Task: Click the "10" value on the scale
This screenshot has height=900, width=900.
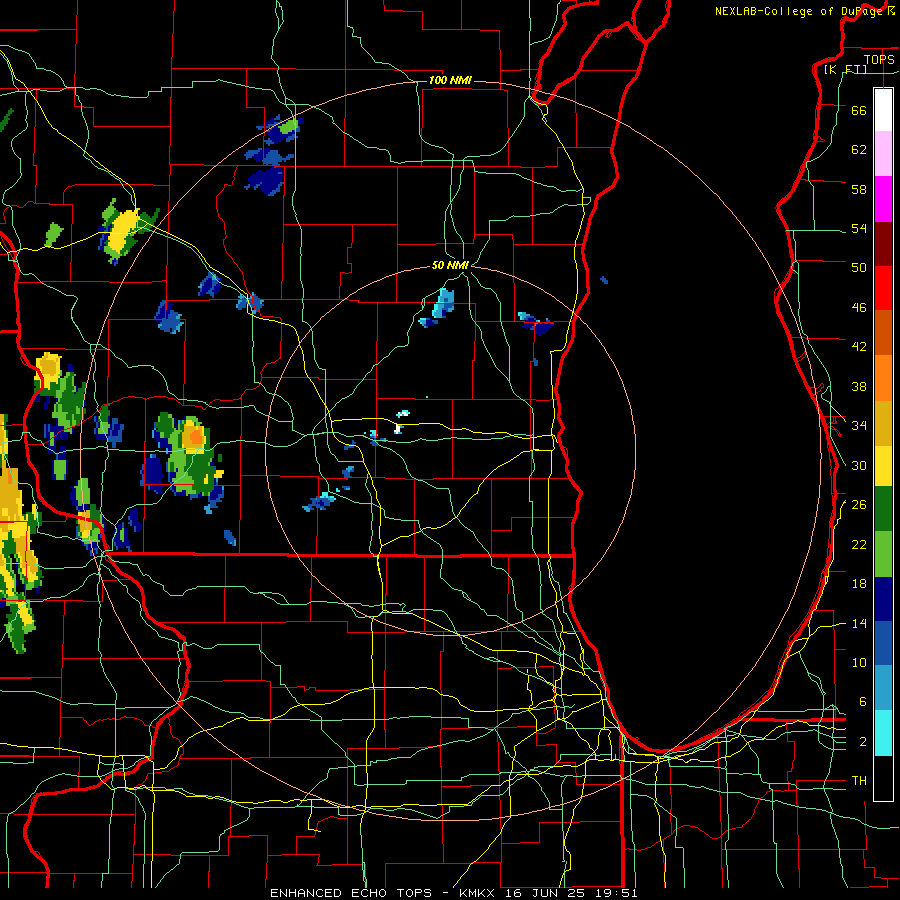Action: (859, 662)
